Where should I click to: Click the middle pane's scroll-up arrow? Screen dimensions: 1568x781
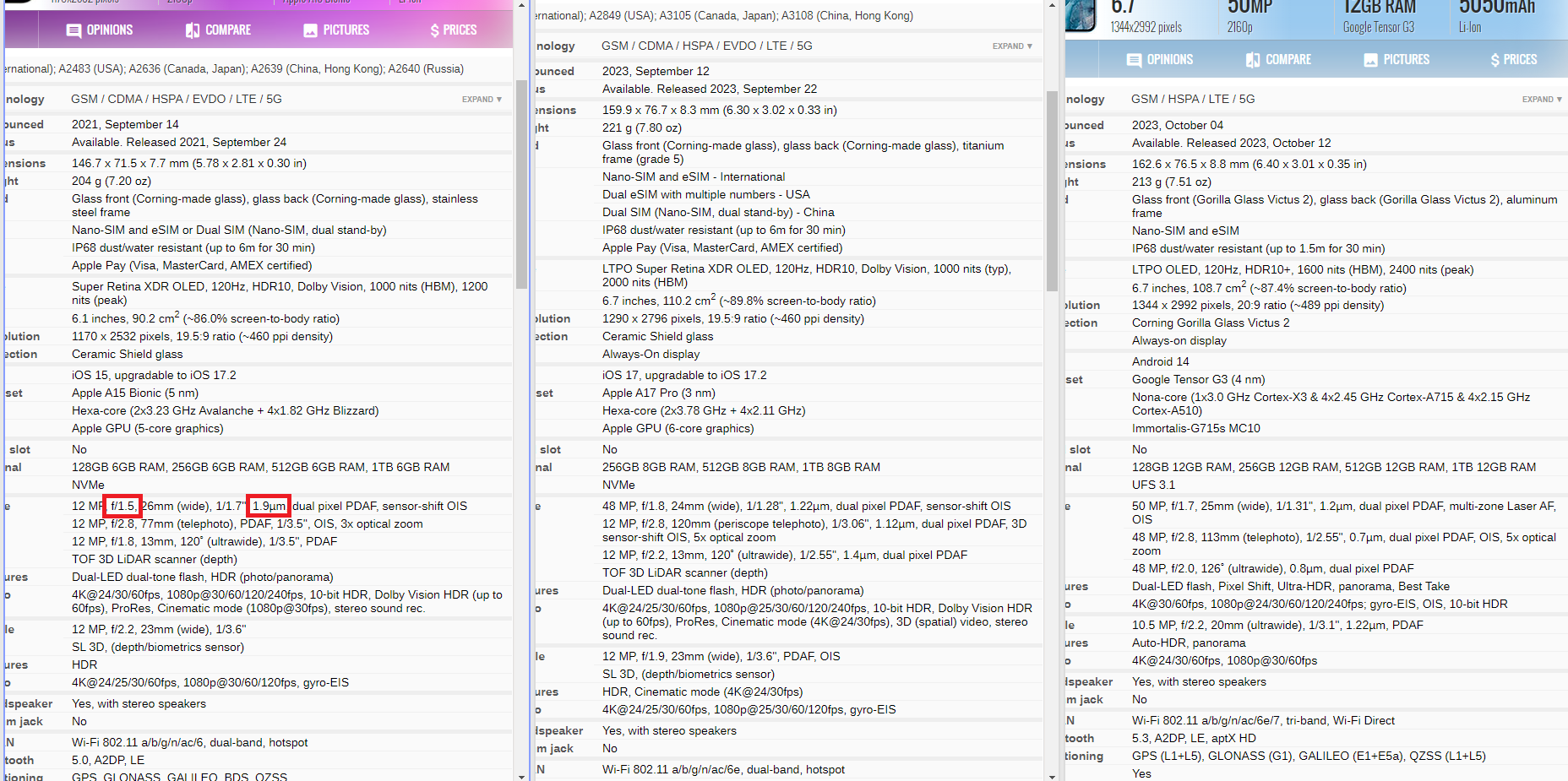(1052, 5)
